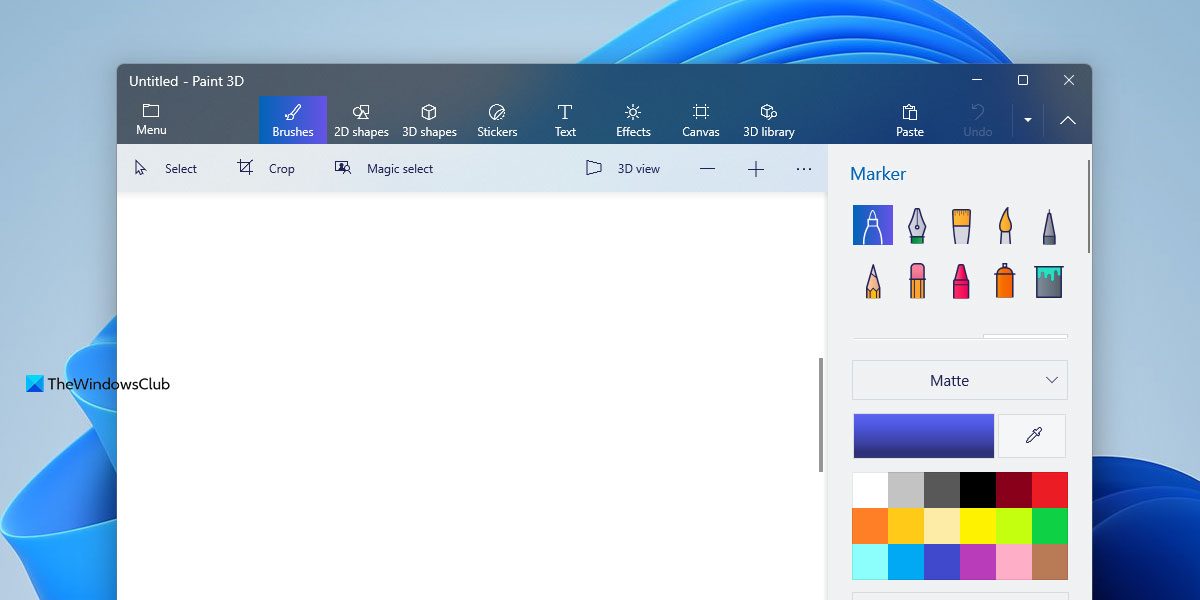This screenshot has width=1200, height=600.
Task: Activate the Crop tool
Action: point(266,168)
